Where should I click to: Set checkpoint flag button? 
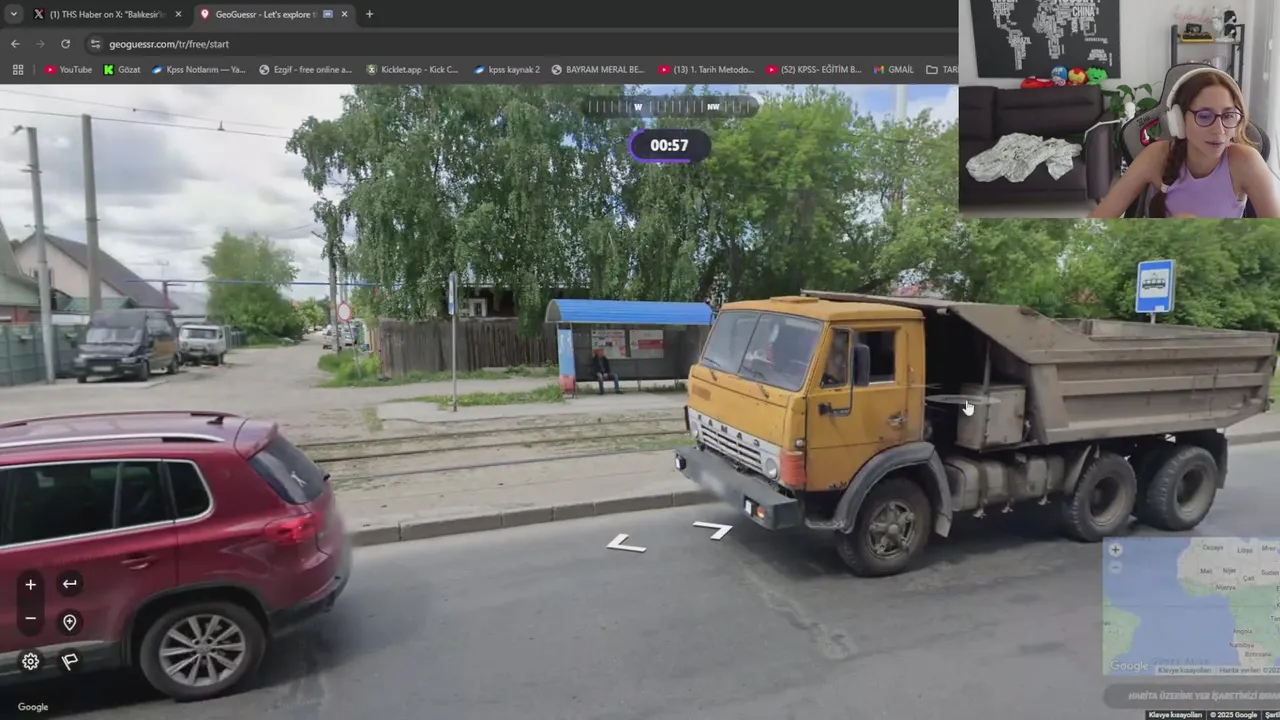pyautogui.click(x=69, y=661)
